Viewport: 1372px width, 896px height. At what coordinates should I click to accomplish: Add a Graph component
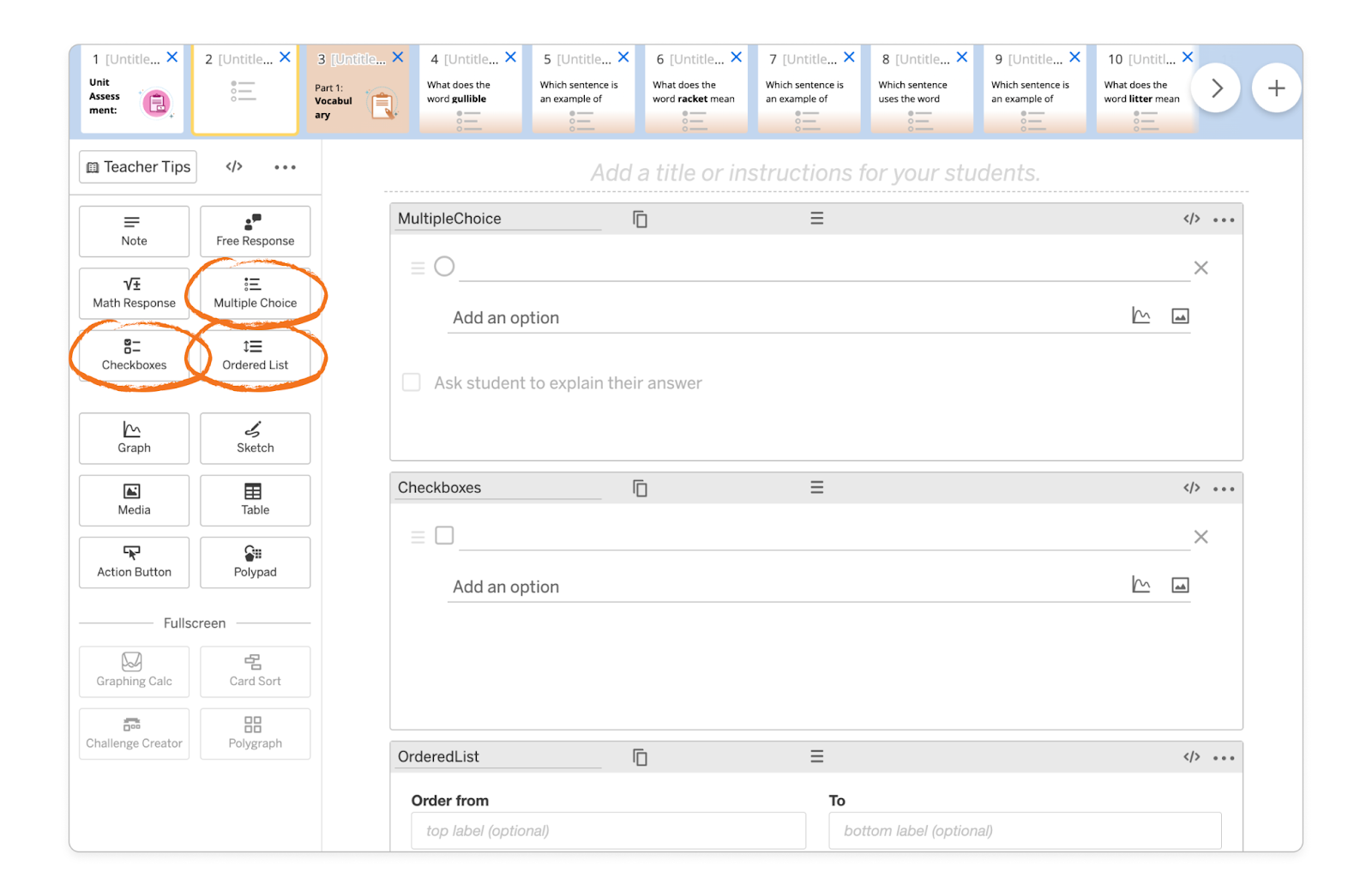click(133, 438)
